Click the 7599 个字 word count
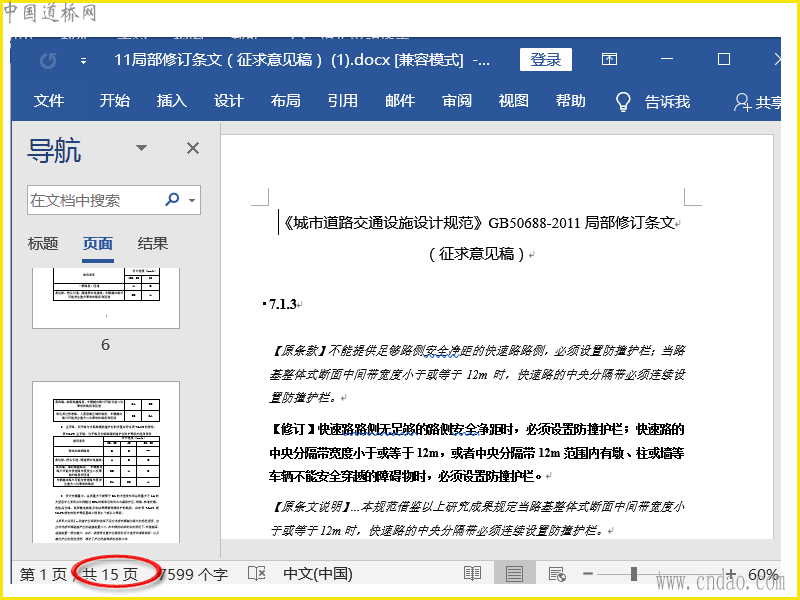This screenshot has width=800, height=600. pyautogui.click(x=194, y=574)
